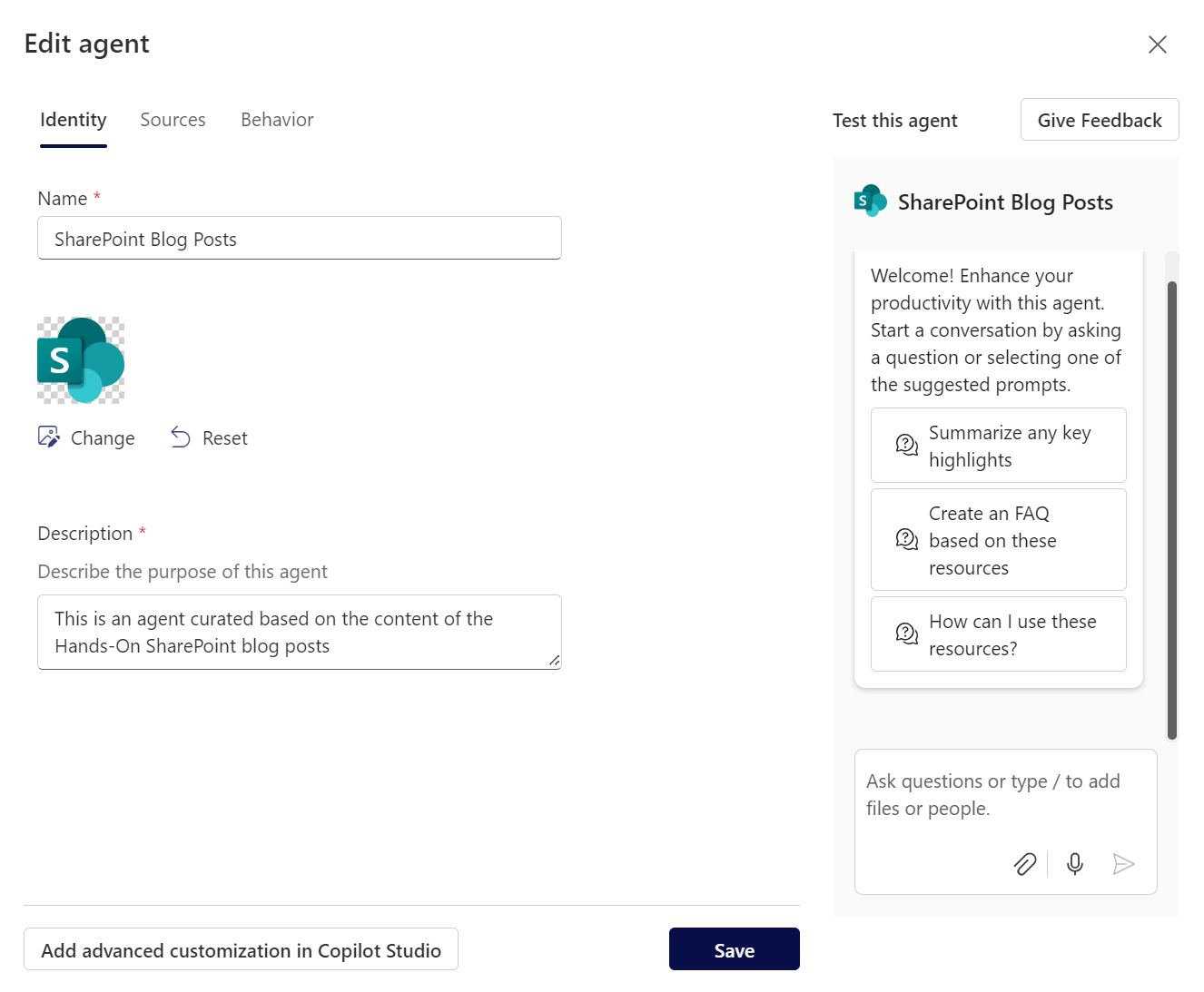
Task: Pick the How can I use these resources prompt
Action: (998, 634)
